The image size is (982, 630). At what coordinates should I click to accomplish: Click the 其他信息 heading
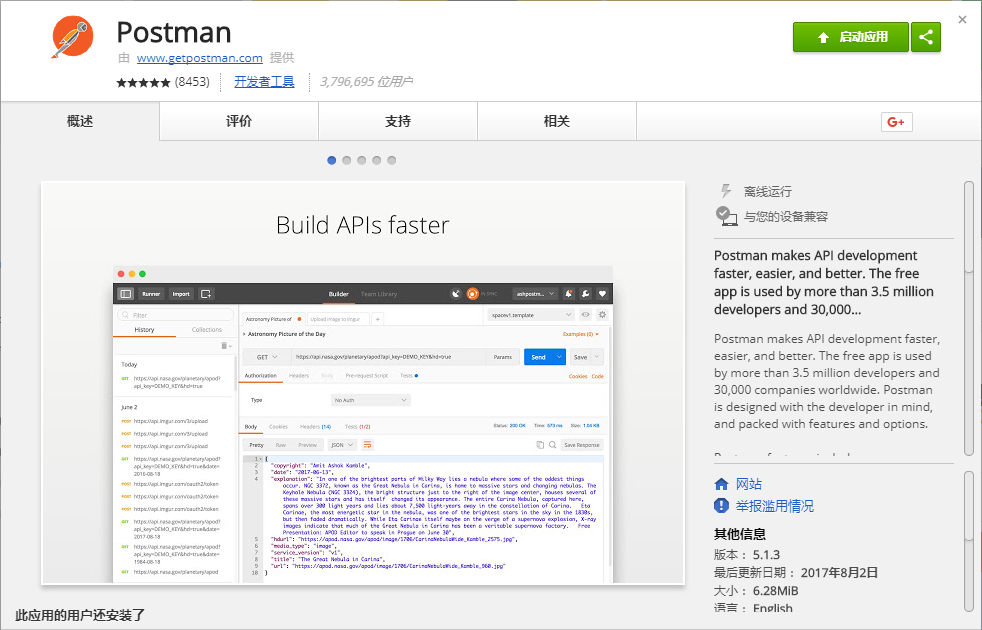[x=740, y=534]
